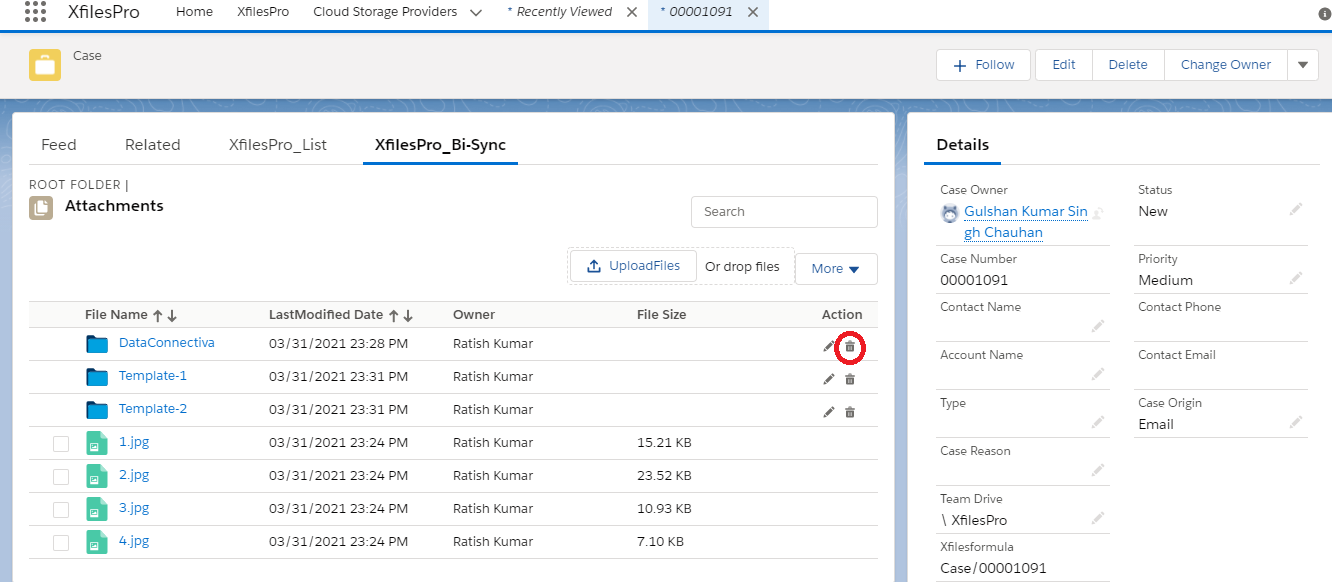Expand the Cloud Storage Providers dropdown chevron

click(x=475, y=13)
